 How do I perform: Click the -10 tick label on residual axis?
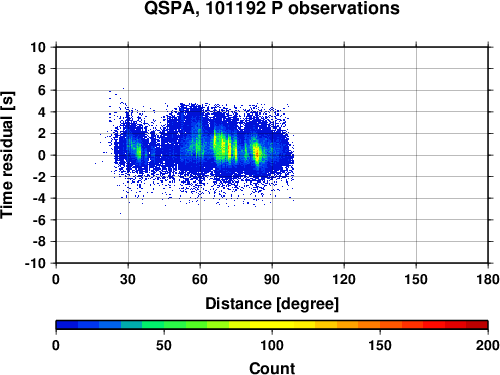pyautogui.click(x=35, y=263)
